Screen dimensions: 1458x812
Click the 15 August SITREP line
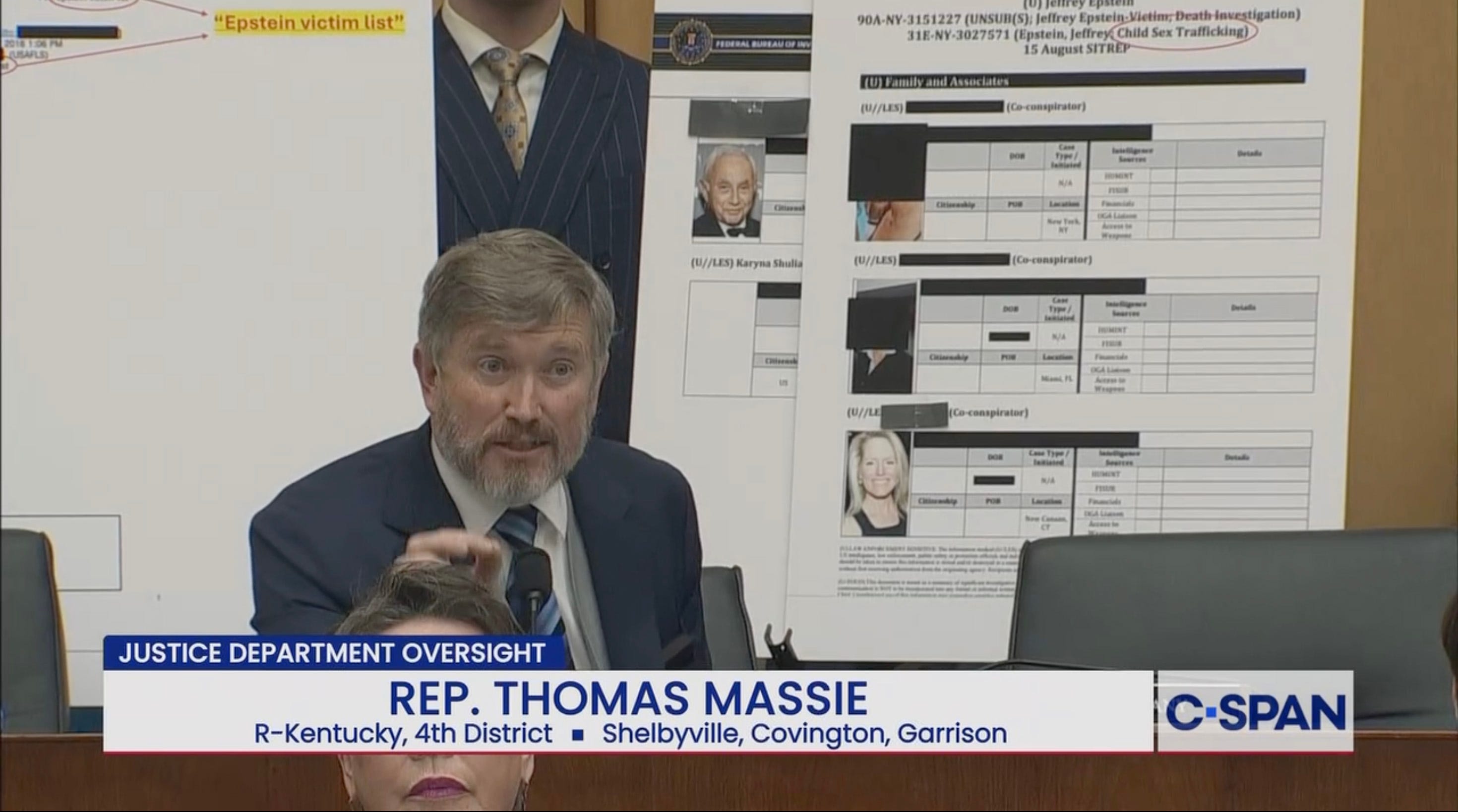[x=1077, y=49]
